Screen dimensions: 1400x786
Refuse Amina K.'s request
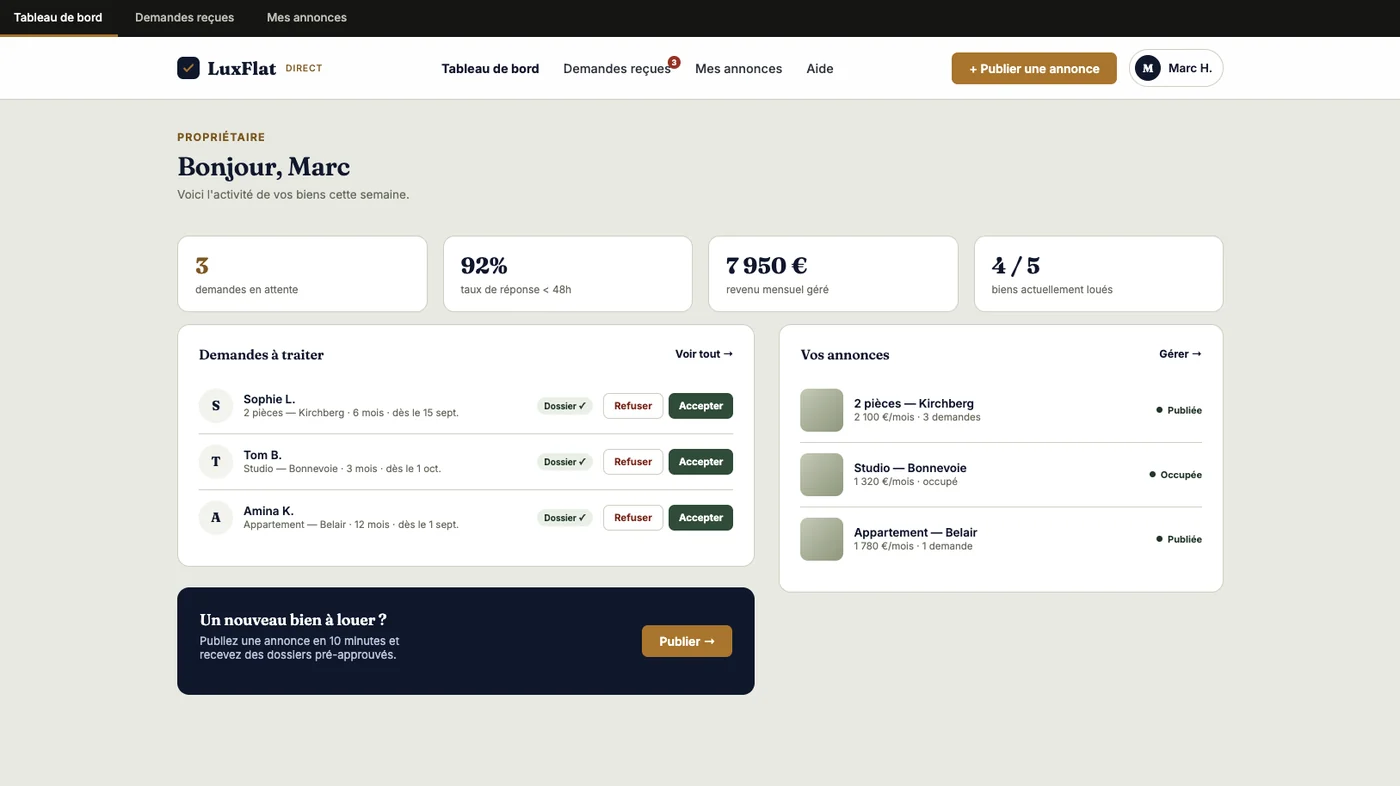click(633, 518)
